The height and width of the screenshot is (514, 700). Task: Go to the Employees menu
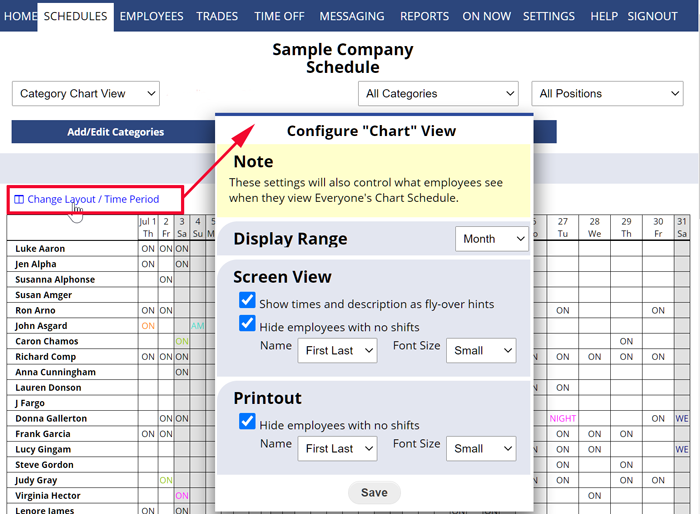pos(151,16)
